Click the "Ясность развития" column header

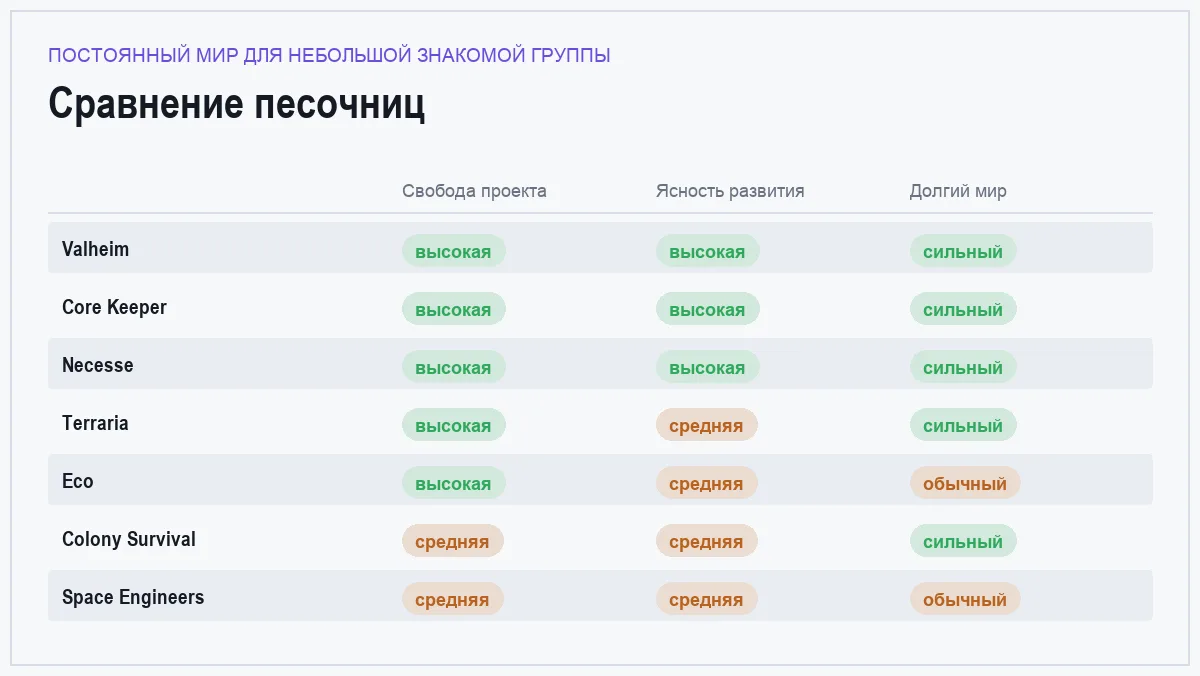[730, 191]
